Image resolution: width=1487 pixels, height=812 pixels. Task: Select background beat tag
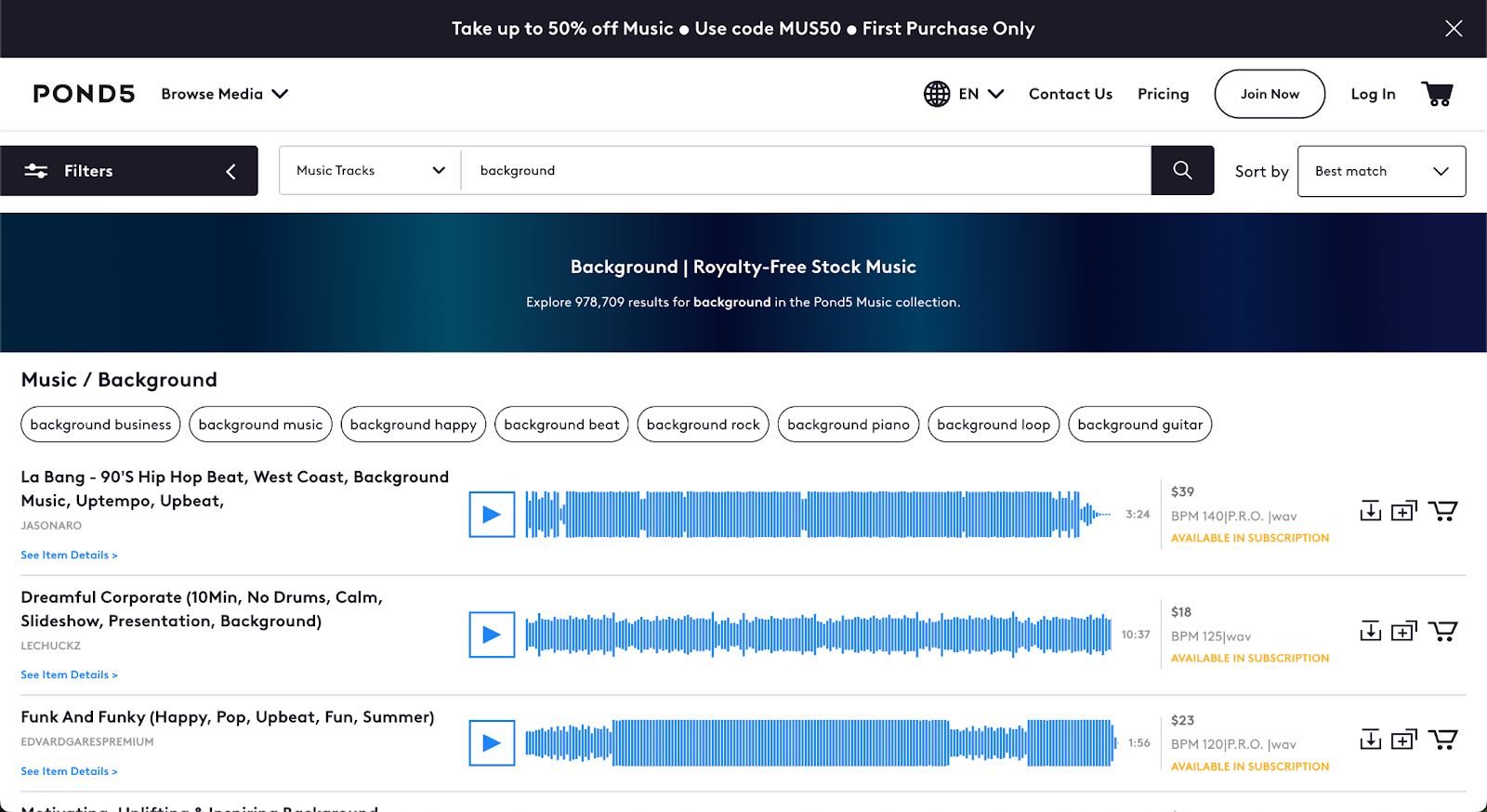[x=561, y=425]
